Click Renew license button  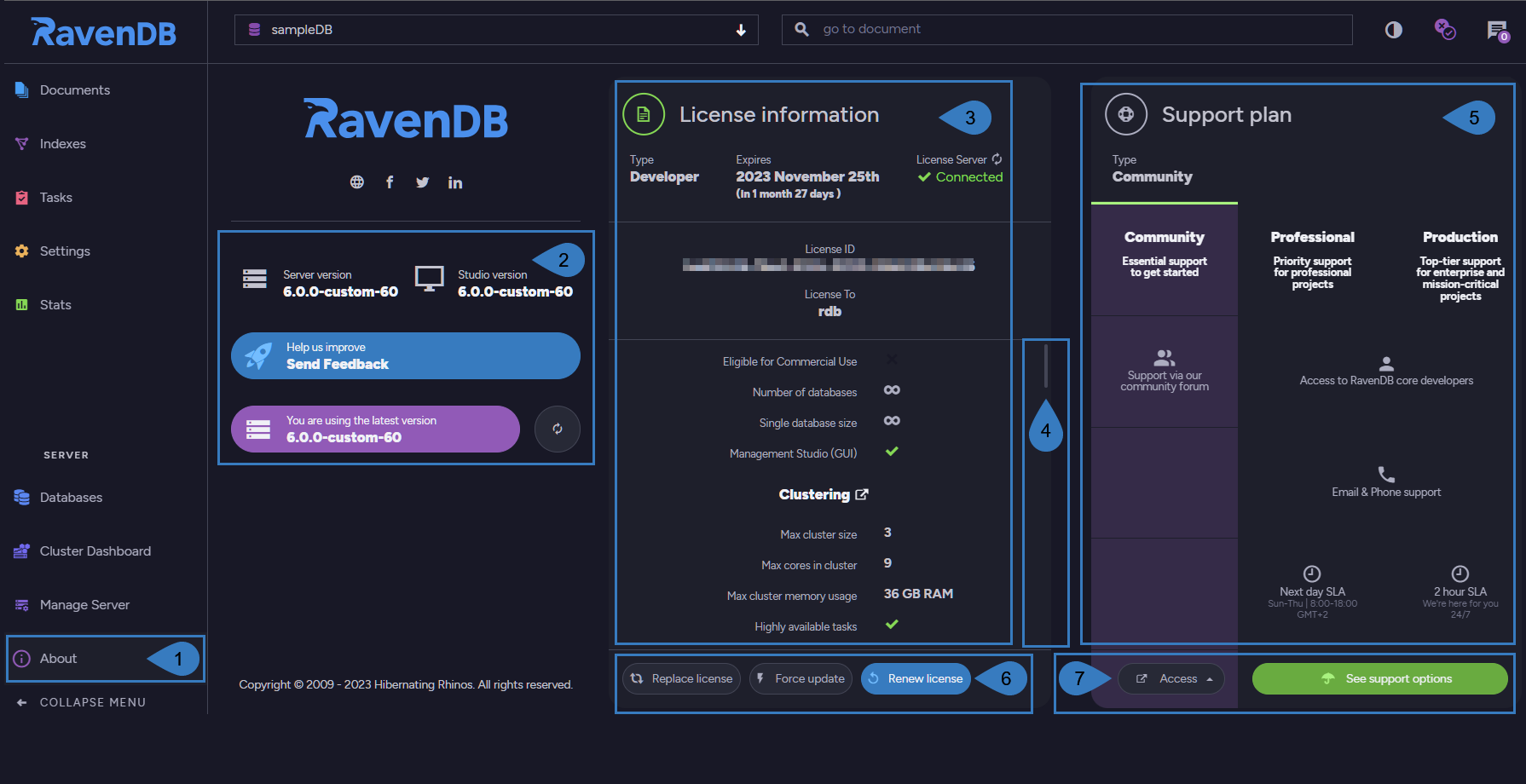[916, 678]
